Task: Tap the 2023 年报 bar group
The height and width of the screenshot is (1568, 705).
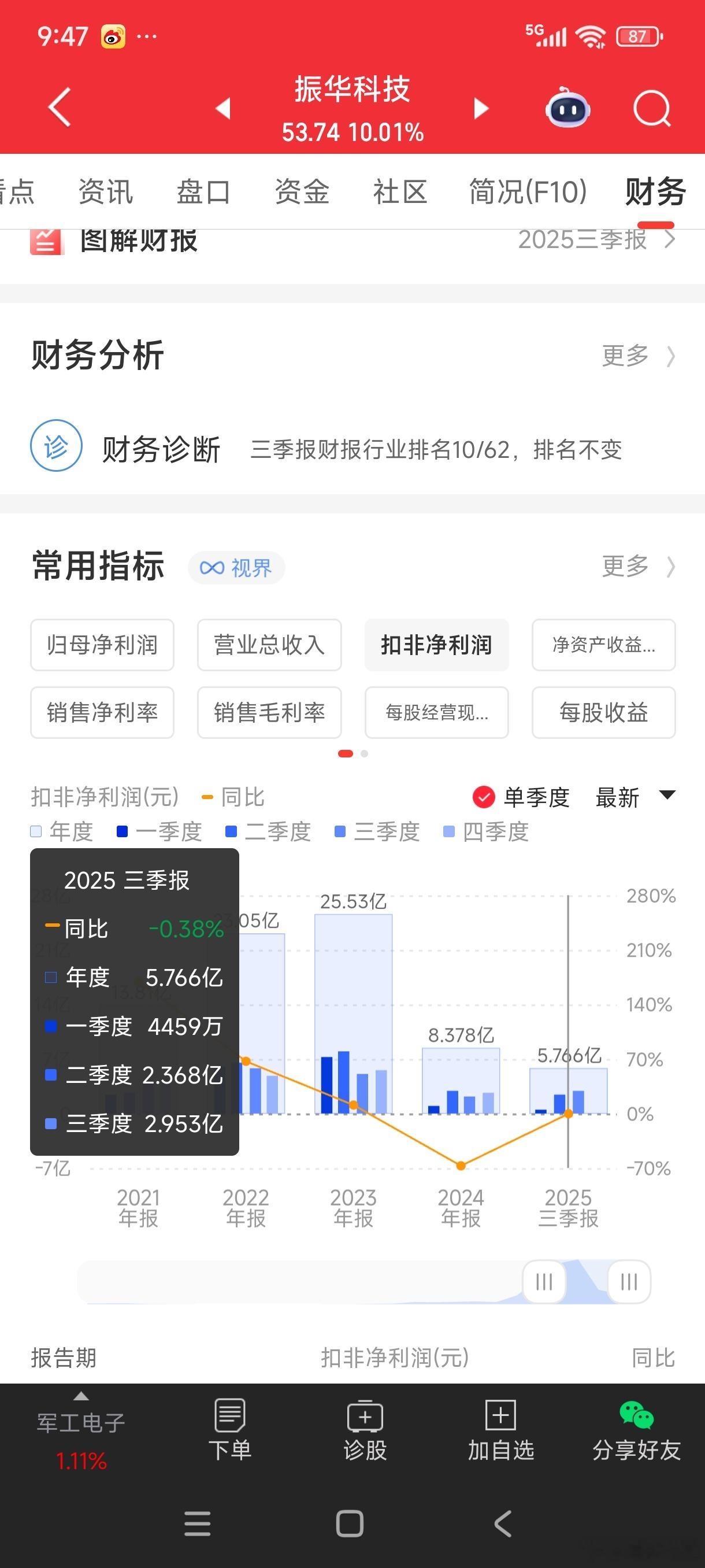Action: click(x=354, y=1014)
